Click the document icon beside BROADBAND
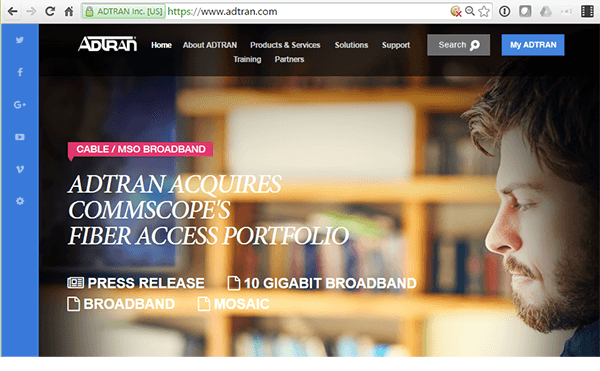Image resolution: width=600 pixels, height=371 pixels. (x=73, y=304)
